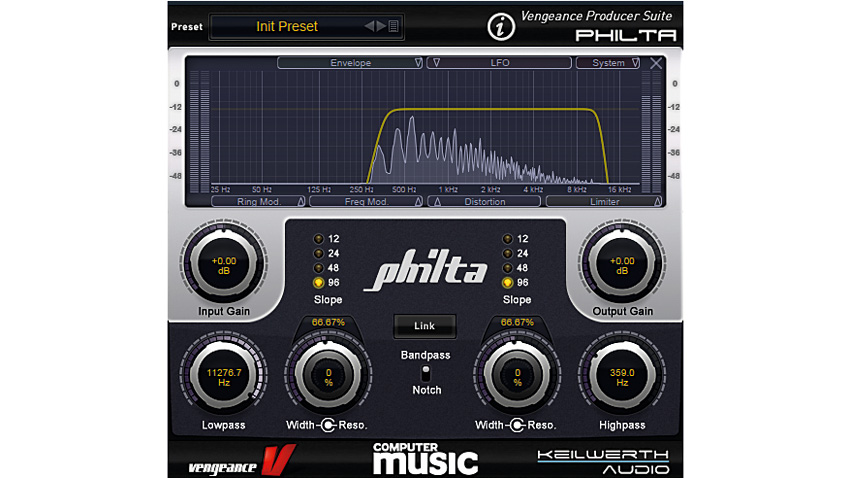Select left slope 24
The width and height of the screenshot is (850, 478).
(x=318, y=254)
